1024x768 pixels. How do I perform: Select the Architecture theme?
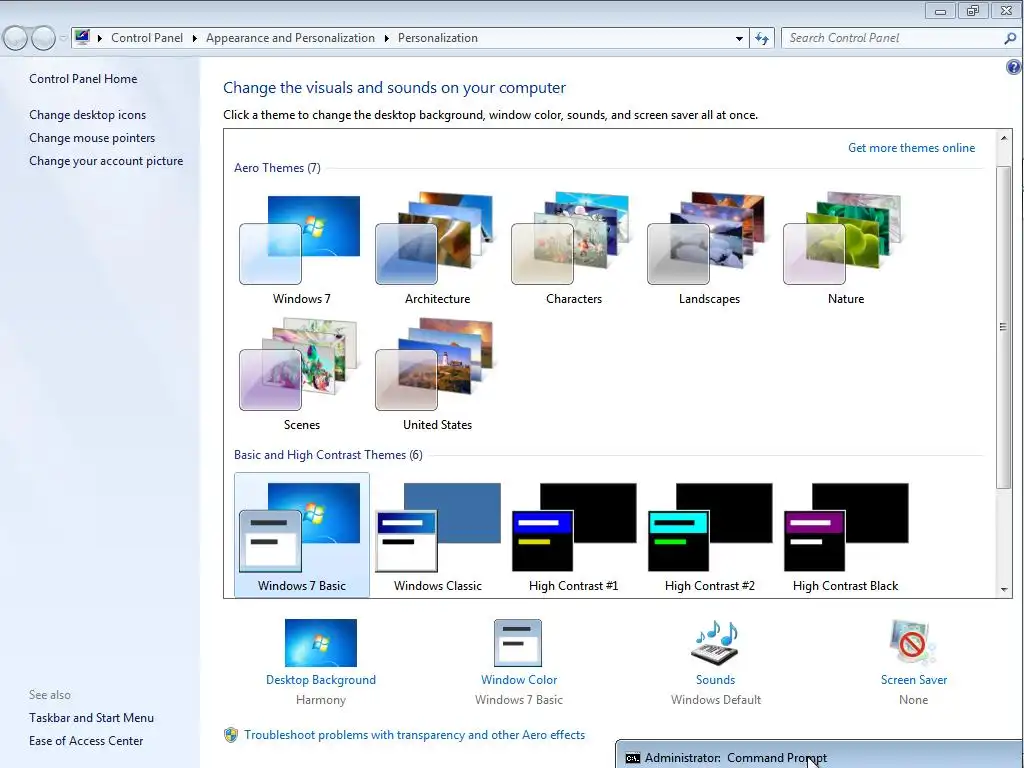coord(437,249)
